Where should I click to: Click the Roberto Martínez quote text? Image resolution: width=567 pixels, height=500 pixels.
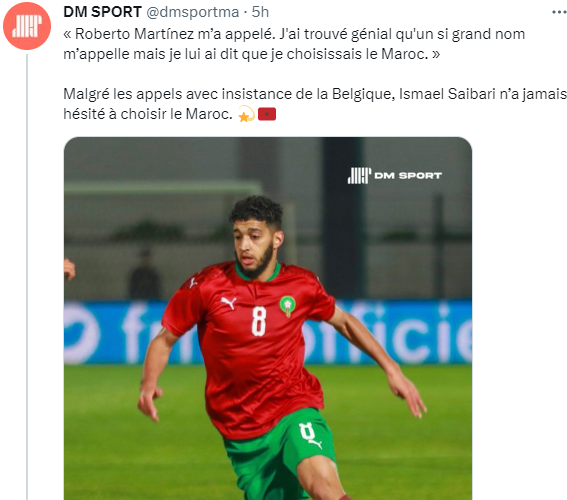[294, 44]
